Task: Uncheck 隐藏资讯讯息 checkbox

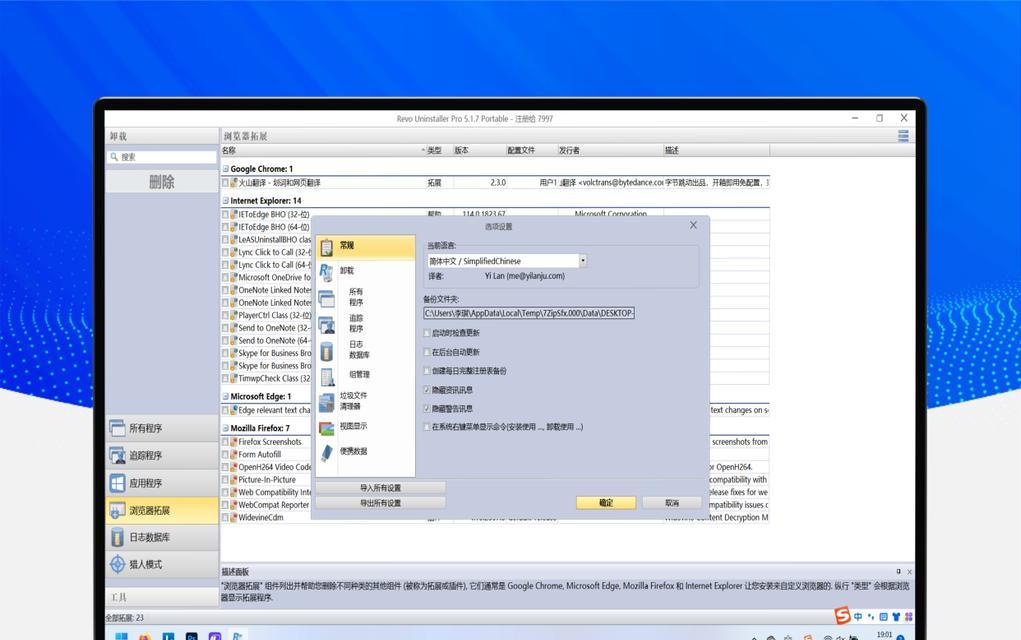Action: 427,390
